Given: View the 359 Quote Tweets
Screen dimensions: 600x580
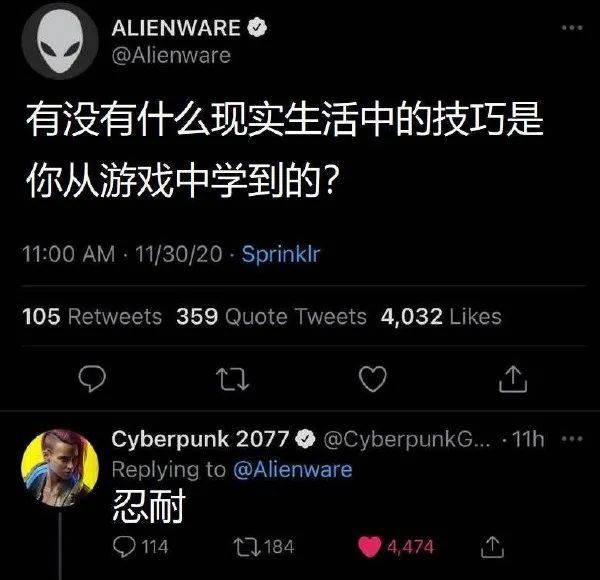Looking at the screenshot, I should click(271, 317).
